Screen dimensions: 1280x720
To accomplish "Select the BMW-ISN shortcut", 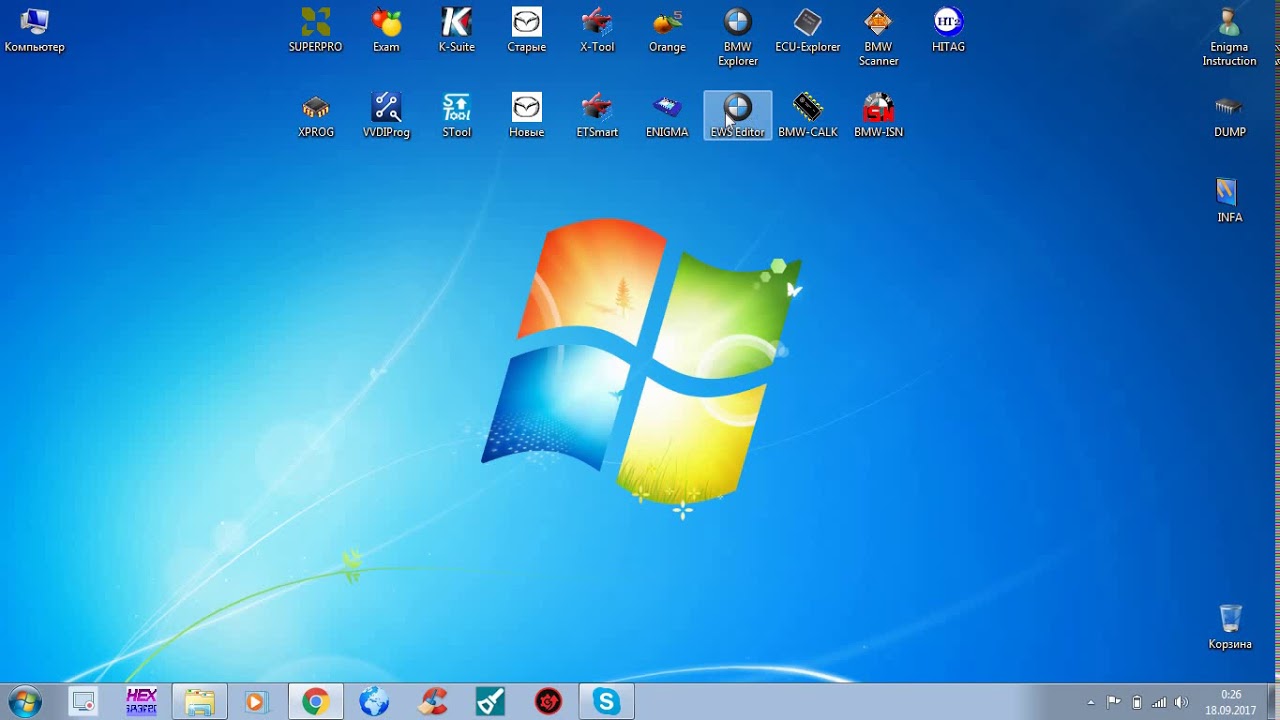I will tap(878, 116).
